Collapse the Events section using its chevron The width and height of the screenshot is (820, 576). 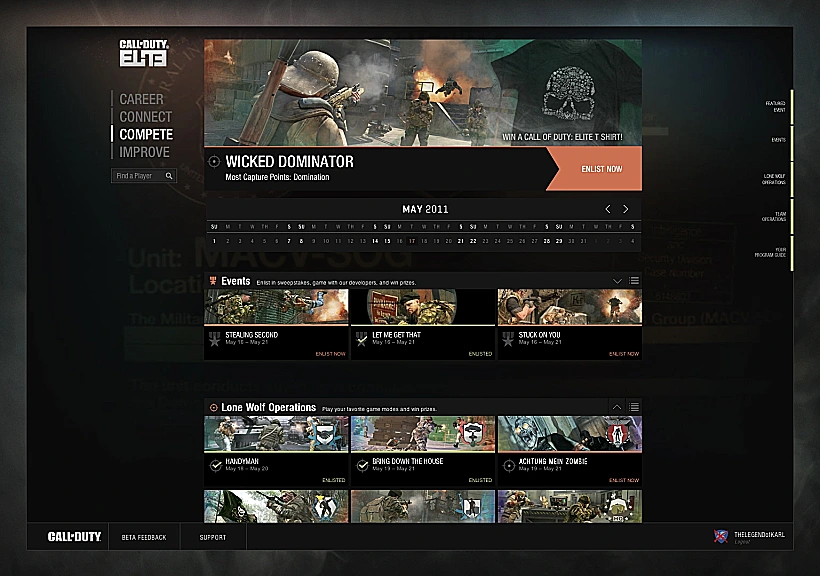point(617,280)
